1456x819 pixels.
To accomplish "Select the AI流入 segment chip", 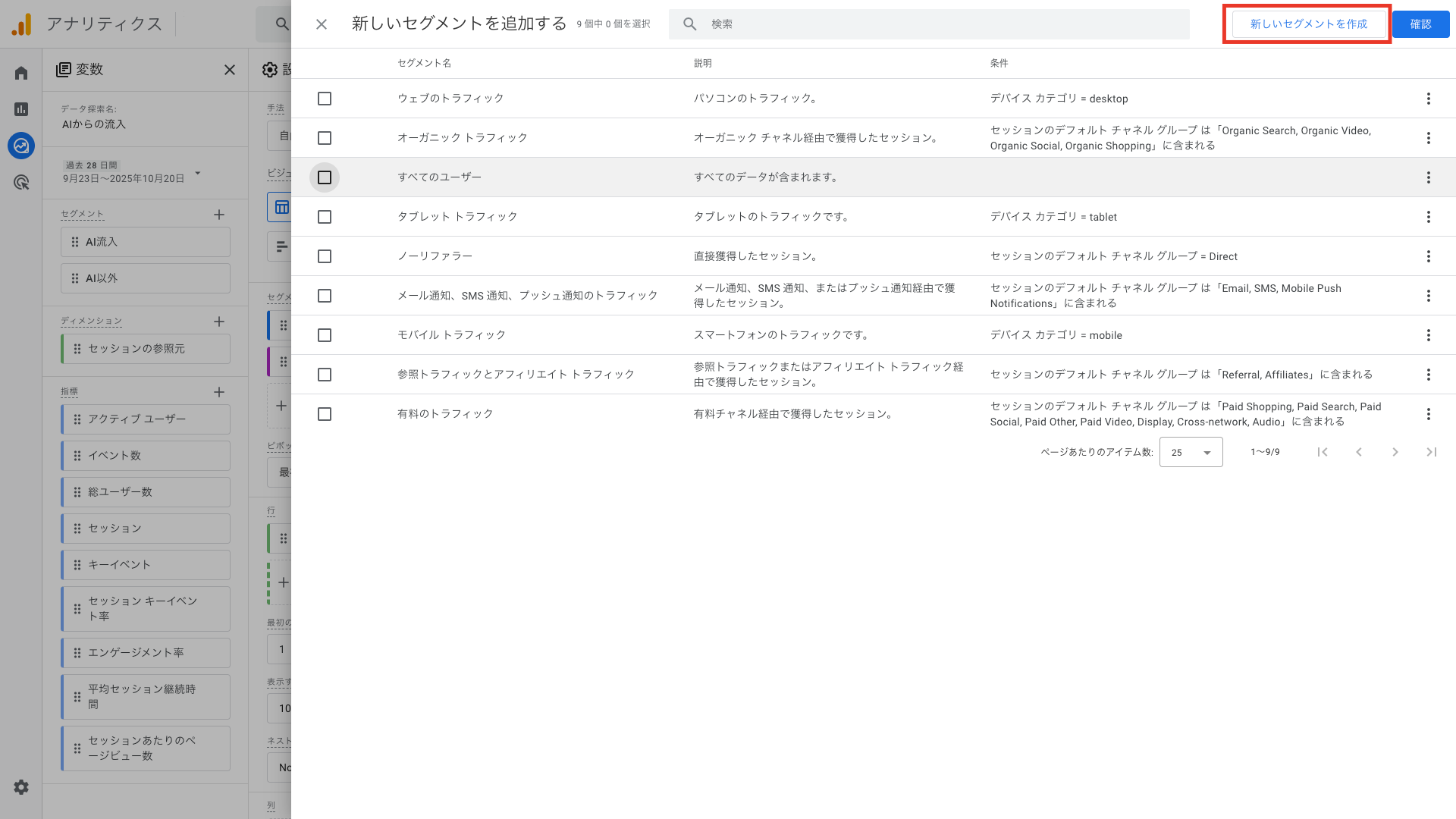I will [145, 241].
